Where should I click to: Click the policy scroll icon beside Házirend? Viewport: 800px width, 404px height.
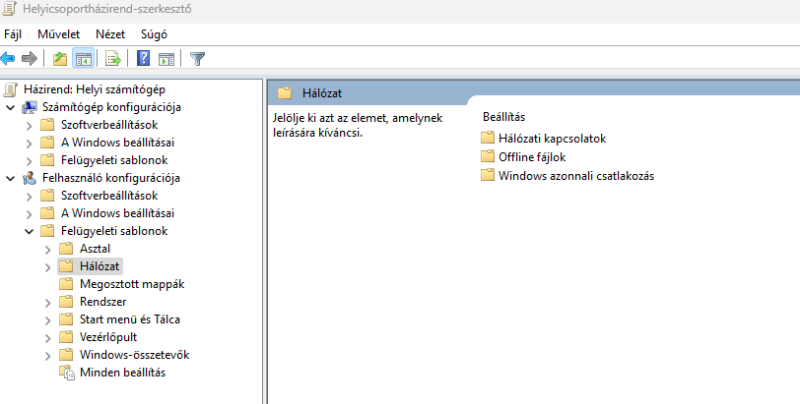pos(10,90)
